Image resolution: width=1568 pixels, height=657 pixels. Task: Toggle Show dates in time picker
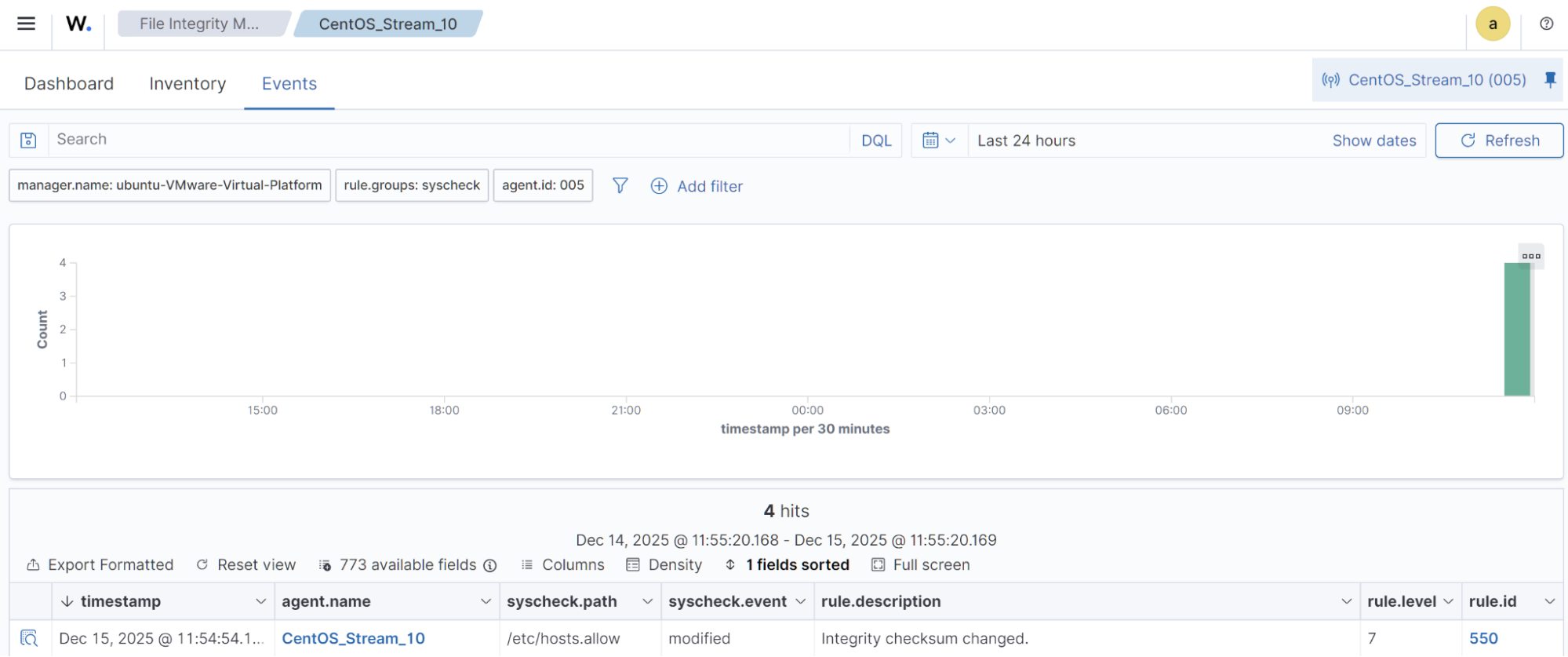[x=1373, y=141]
